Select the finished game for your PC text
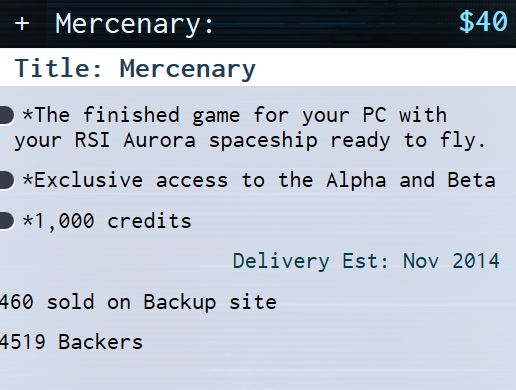Image resolution: width=516 pixels, height=390 pixels. tap(234, 115)
